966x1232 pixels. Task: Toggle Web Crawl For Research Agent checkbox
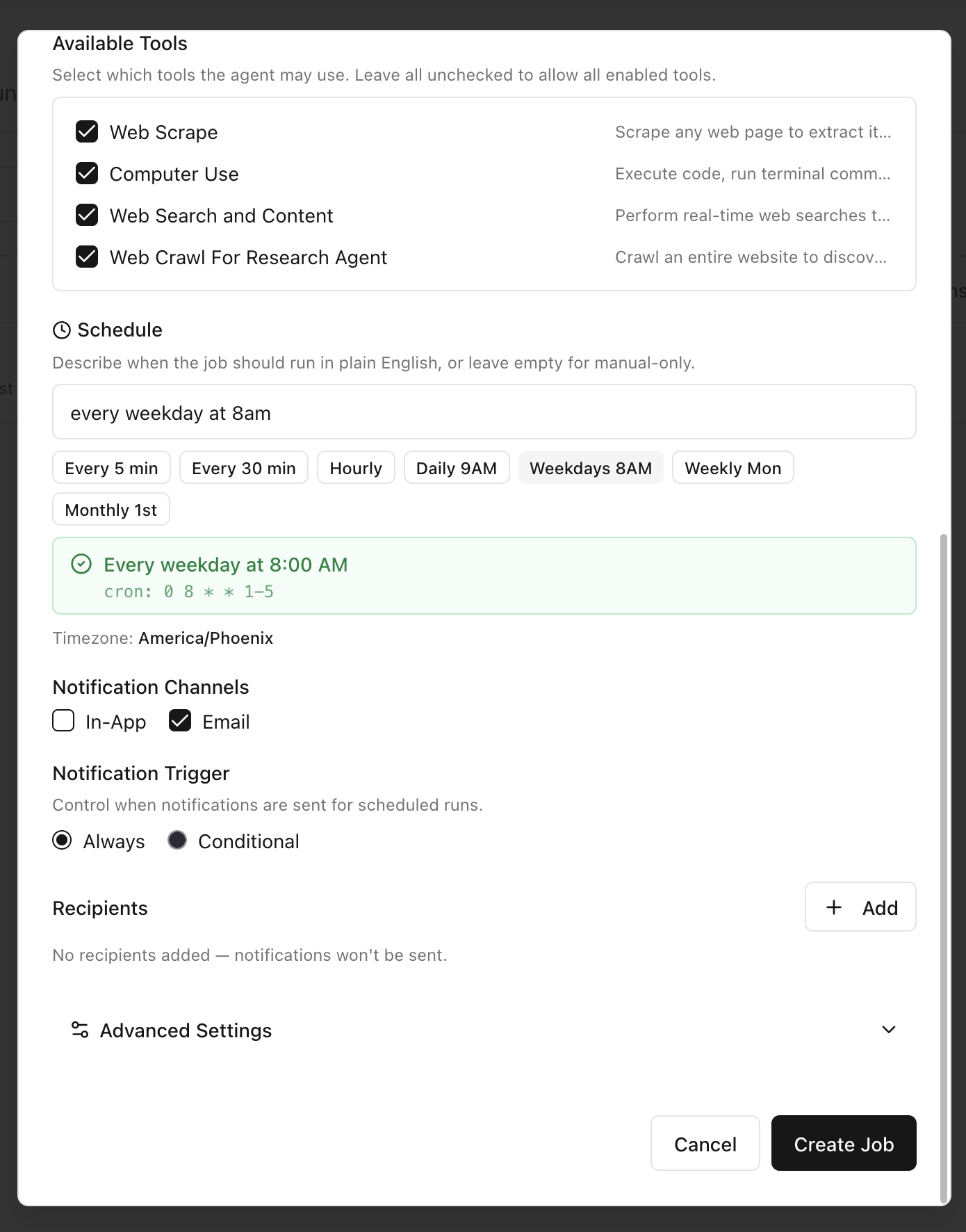tap(87, 257)
